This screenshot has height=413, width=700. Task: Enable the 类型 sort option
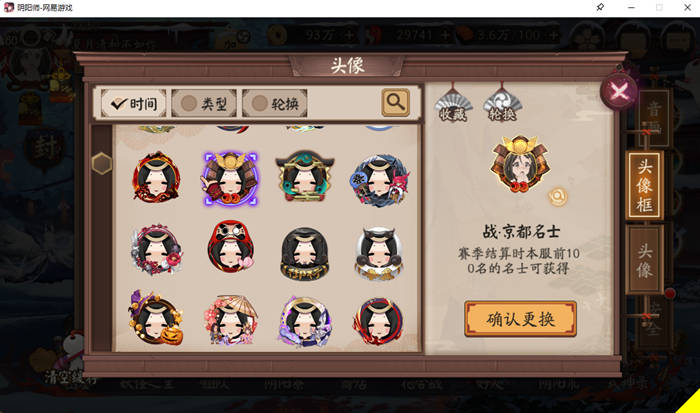pos(204,104)
